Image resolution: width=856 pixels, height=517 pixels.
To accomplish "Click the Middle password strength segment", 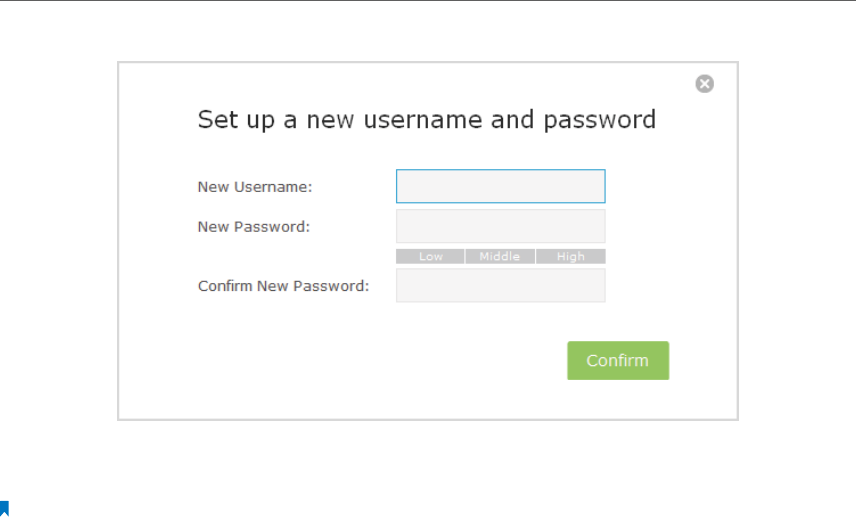I will pyautogui.click(x=500, y=257).
